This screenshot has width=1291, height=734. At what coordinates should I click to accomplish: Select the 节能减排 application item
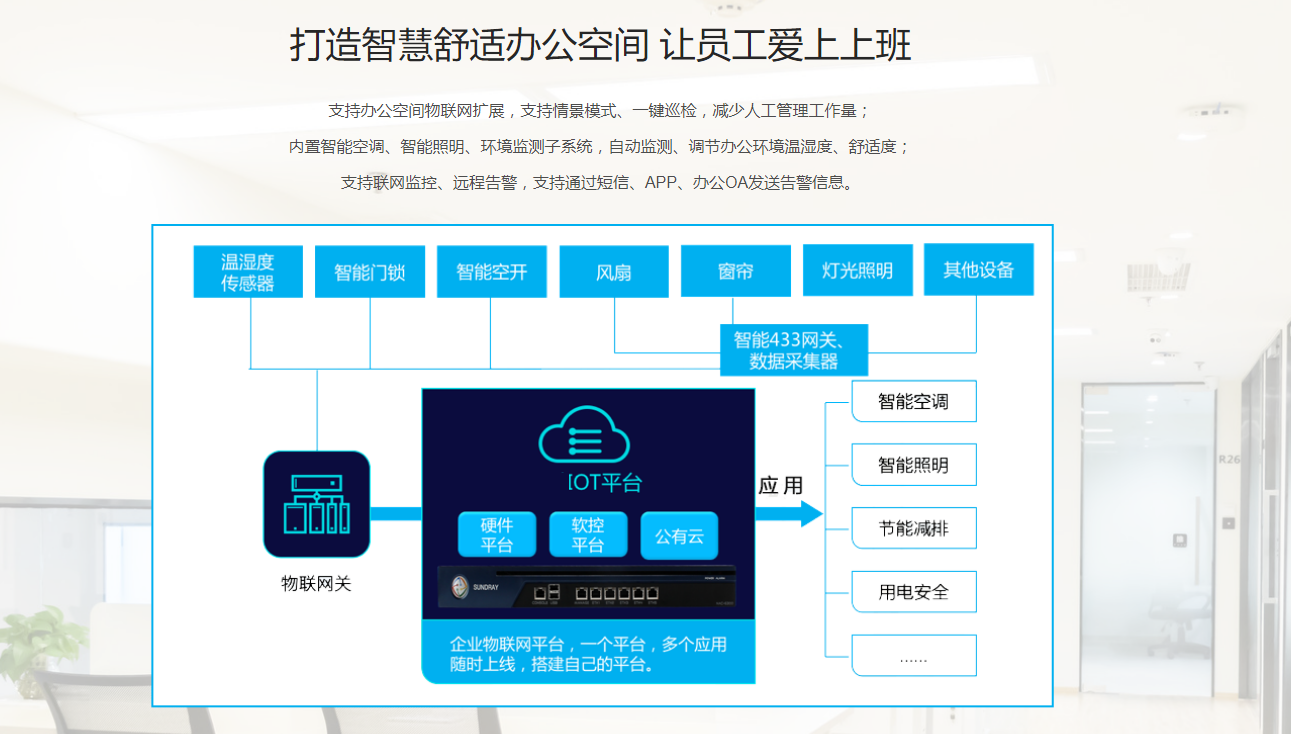click(x=913, y=528)
